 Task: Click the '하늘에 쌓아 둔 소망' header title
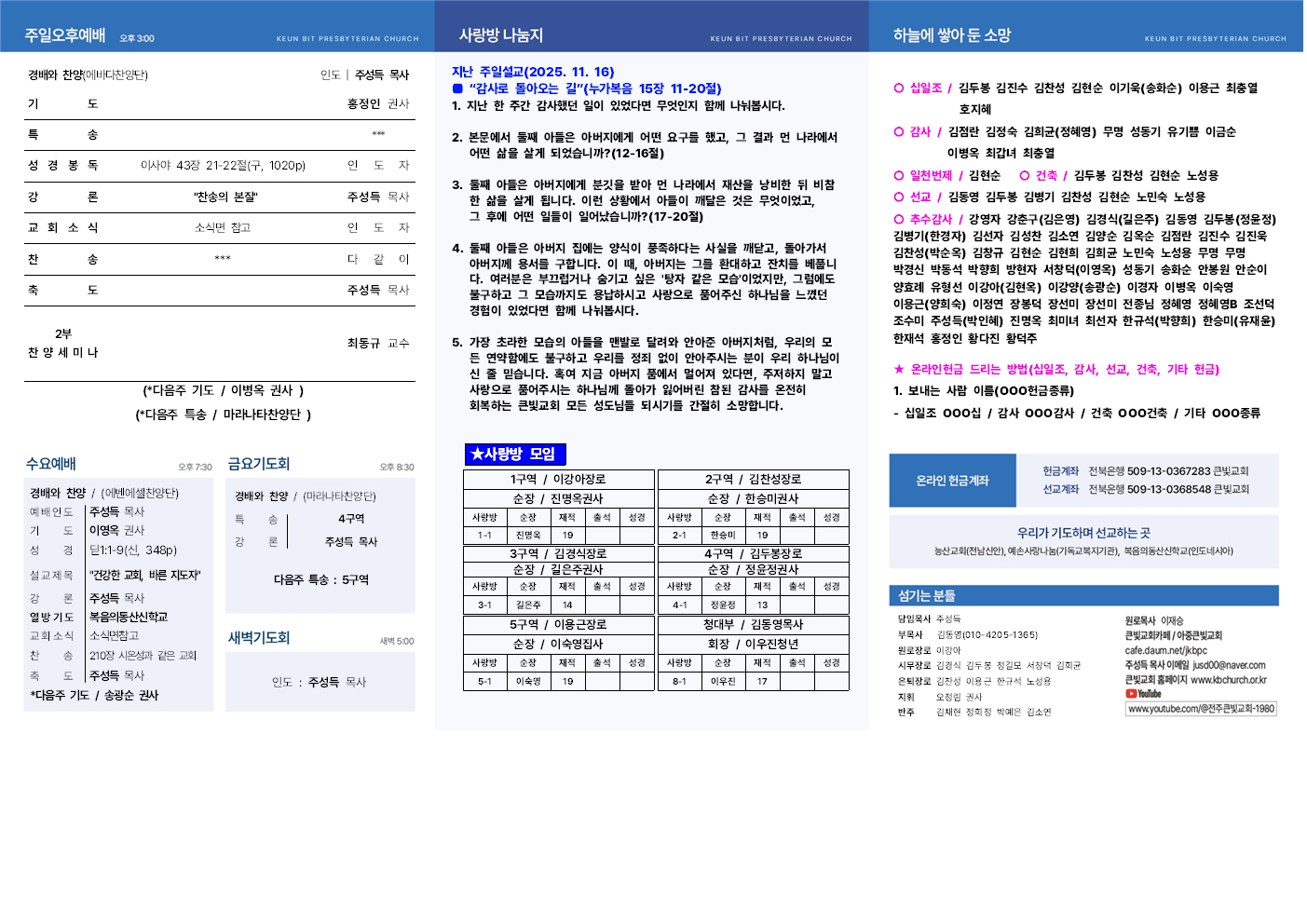951,35
